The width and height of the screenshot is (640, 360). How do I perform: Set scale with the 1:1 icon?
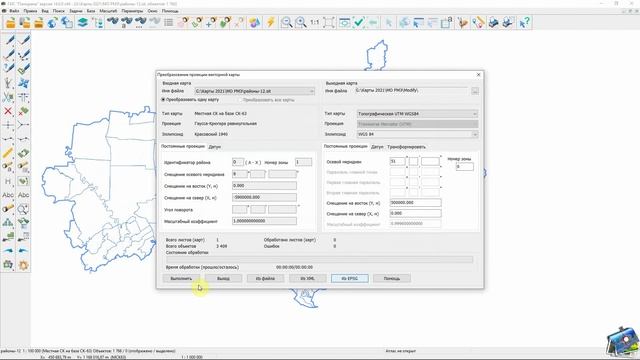pos(315,22)
